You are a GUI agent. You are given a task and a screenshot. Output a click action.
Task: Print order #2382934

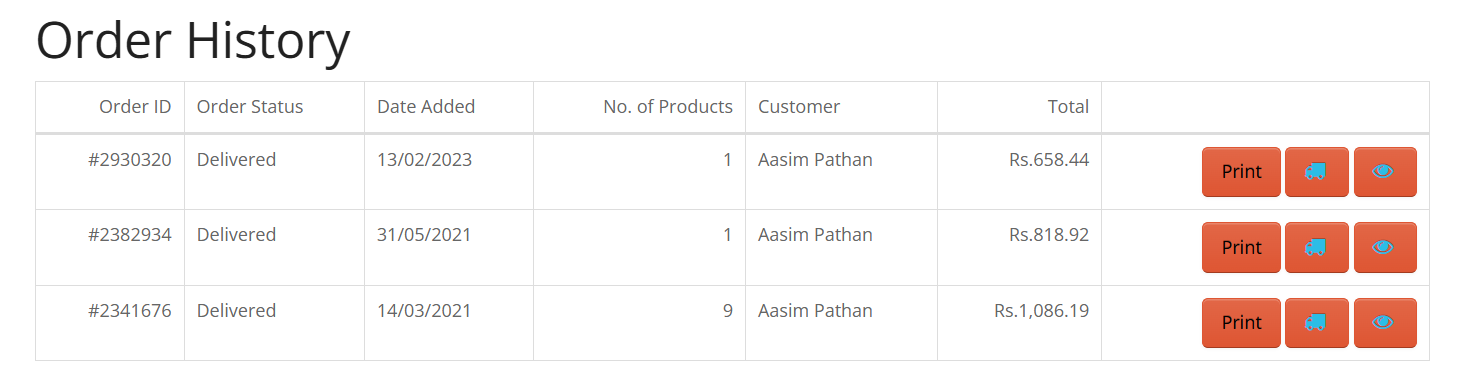coord(1241,247)
